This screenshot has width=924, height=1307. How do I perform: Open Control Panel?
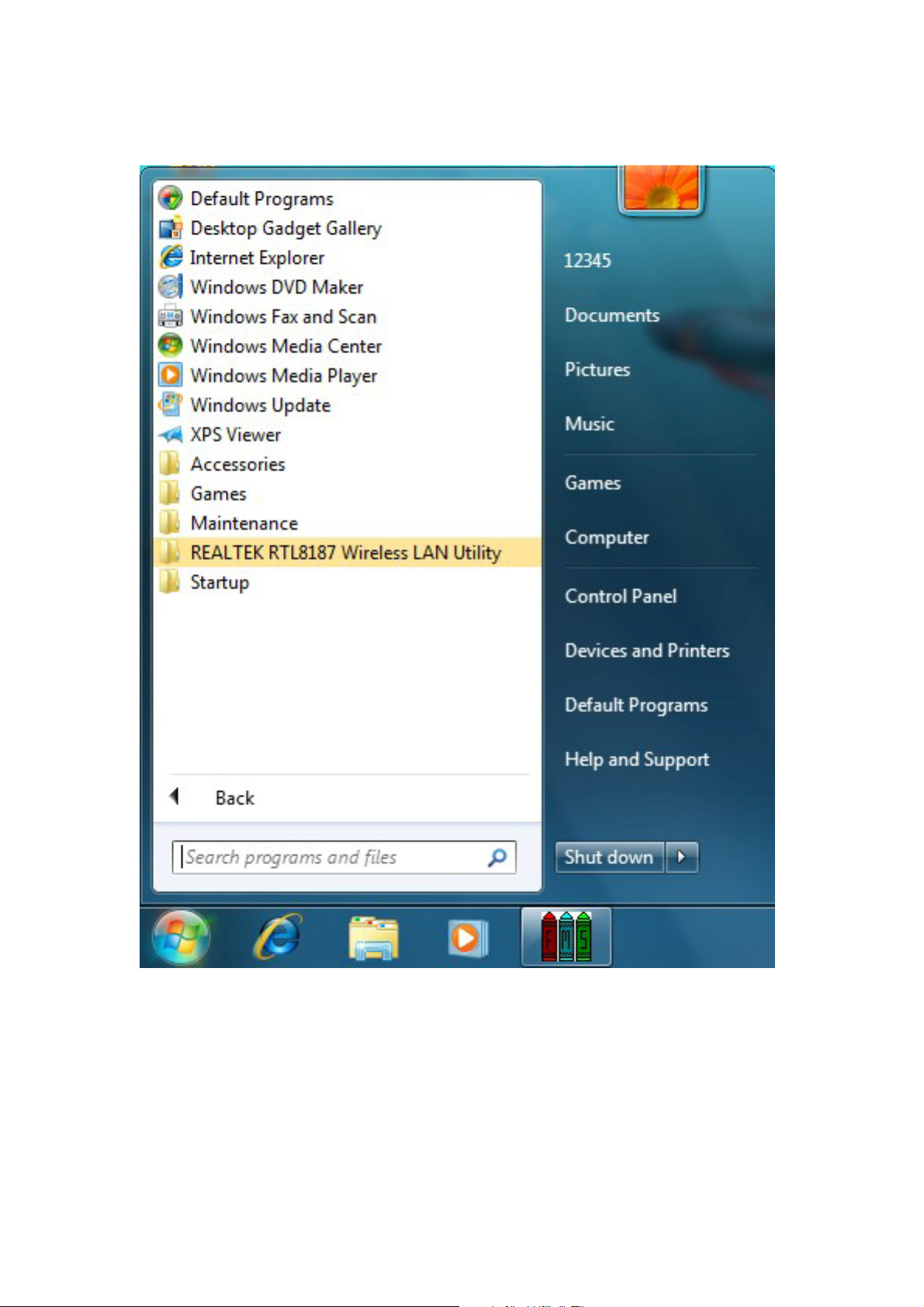pyautogui.click(x=621, y=596)
